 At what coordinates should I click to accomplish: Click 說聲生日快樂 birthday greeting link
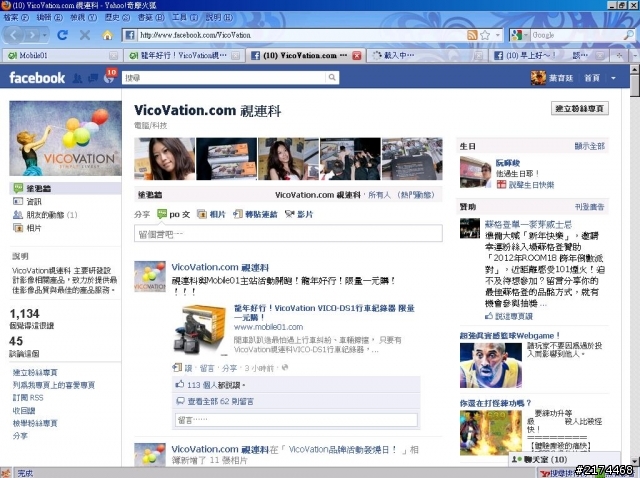coord(531,185)
